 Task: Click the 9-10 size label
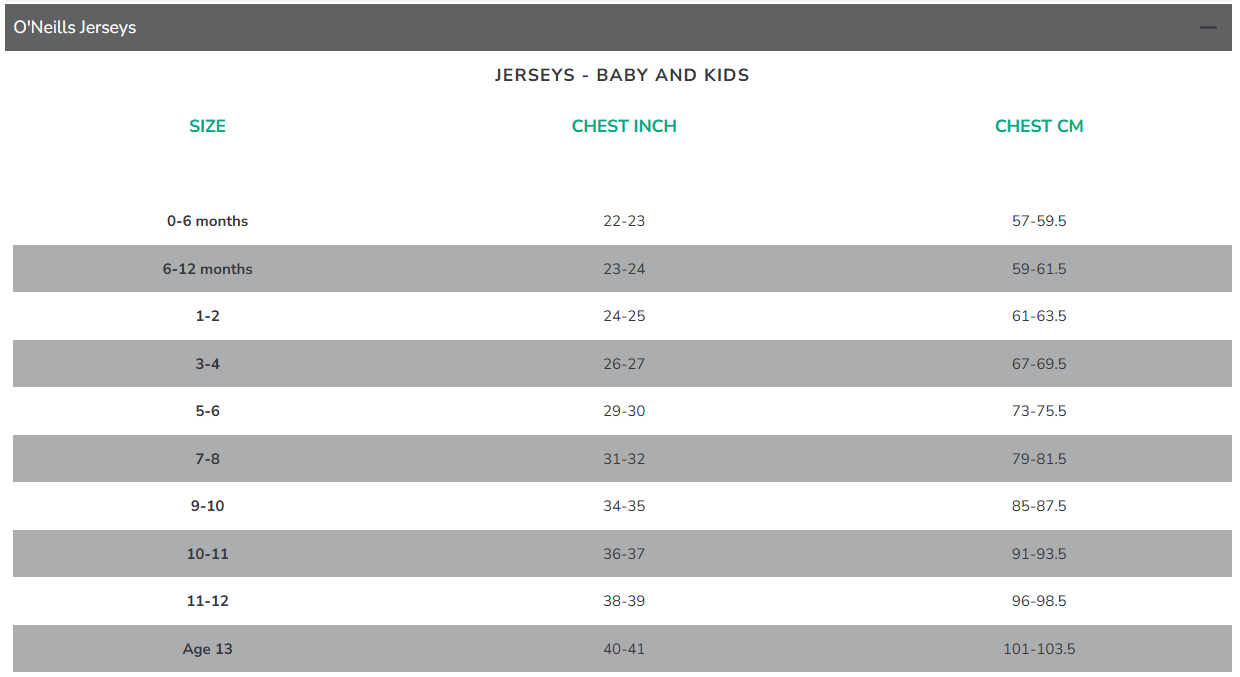click(208, 506)
